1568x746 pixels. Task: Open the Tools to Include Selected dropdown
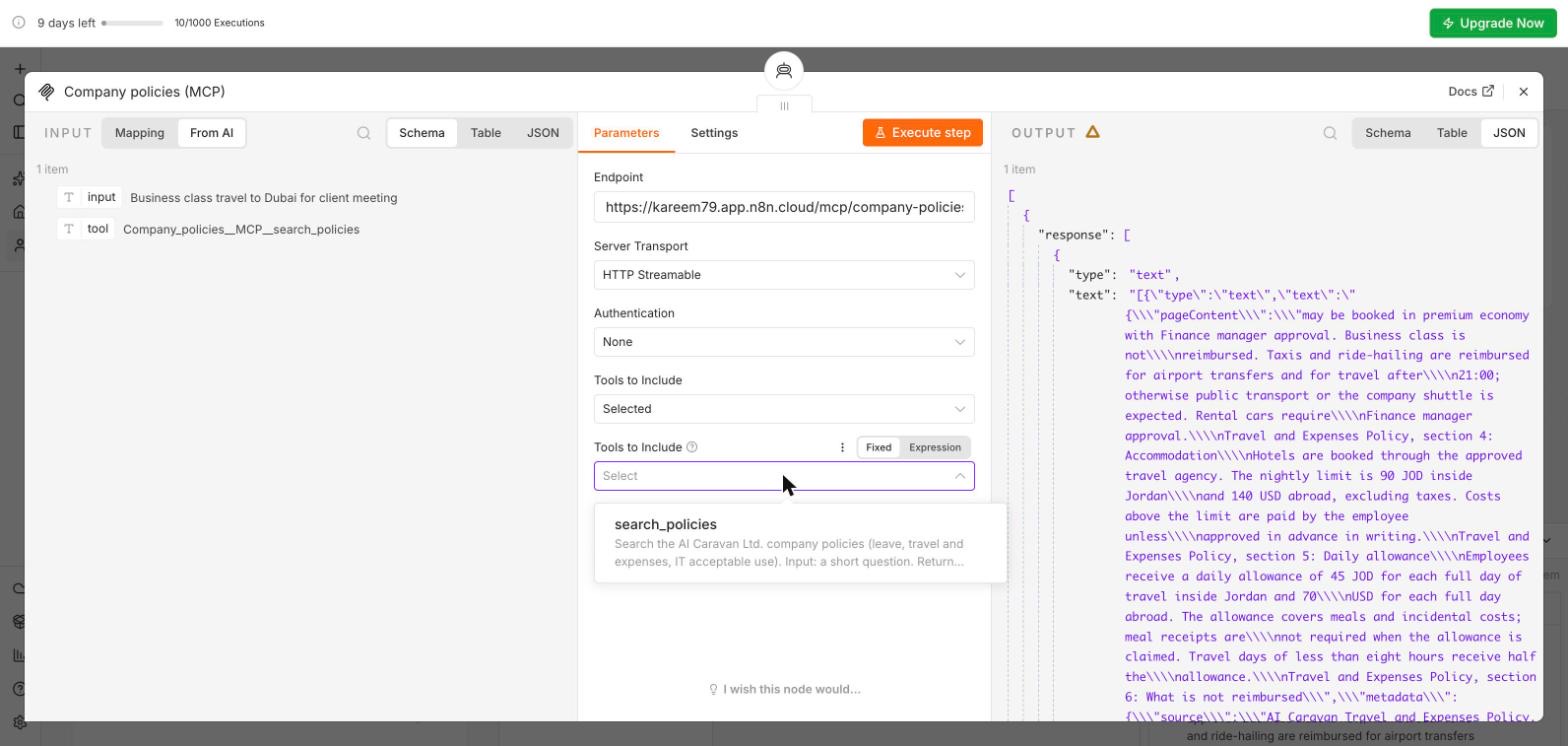coord(784,409)
